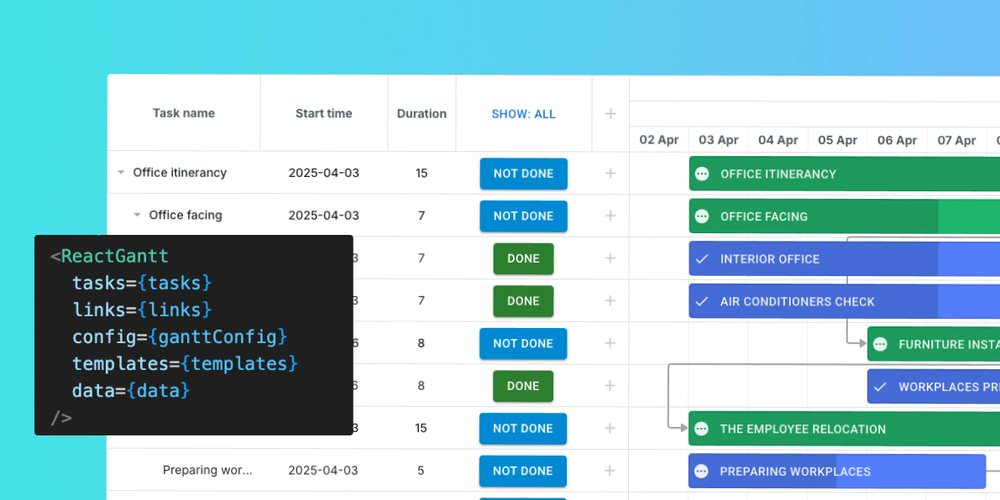This screenshot has height=500, width=1000.
Task: Click checkmark on WORKPLACES PREPARATION bar
Action: click(x=880, y=386)
